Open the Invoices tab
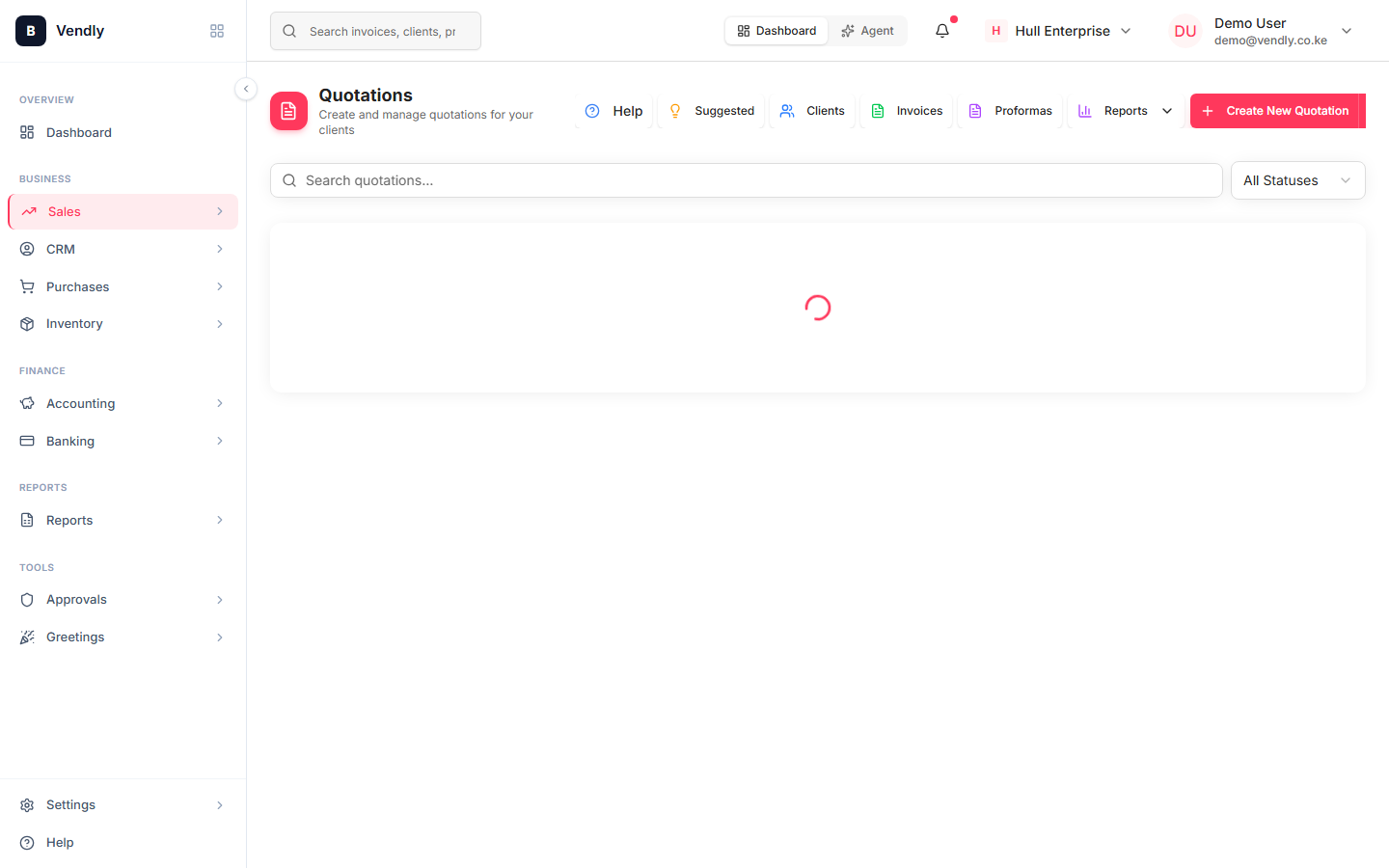Image resolution: width=1389 pixels, height=868 pixels. coord(907,111)
